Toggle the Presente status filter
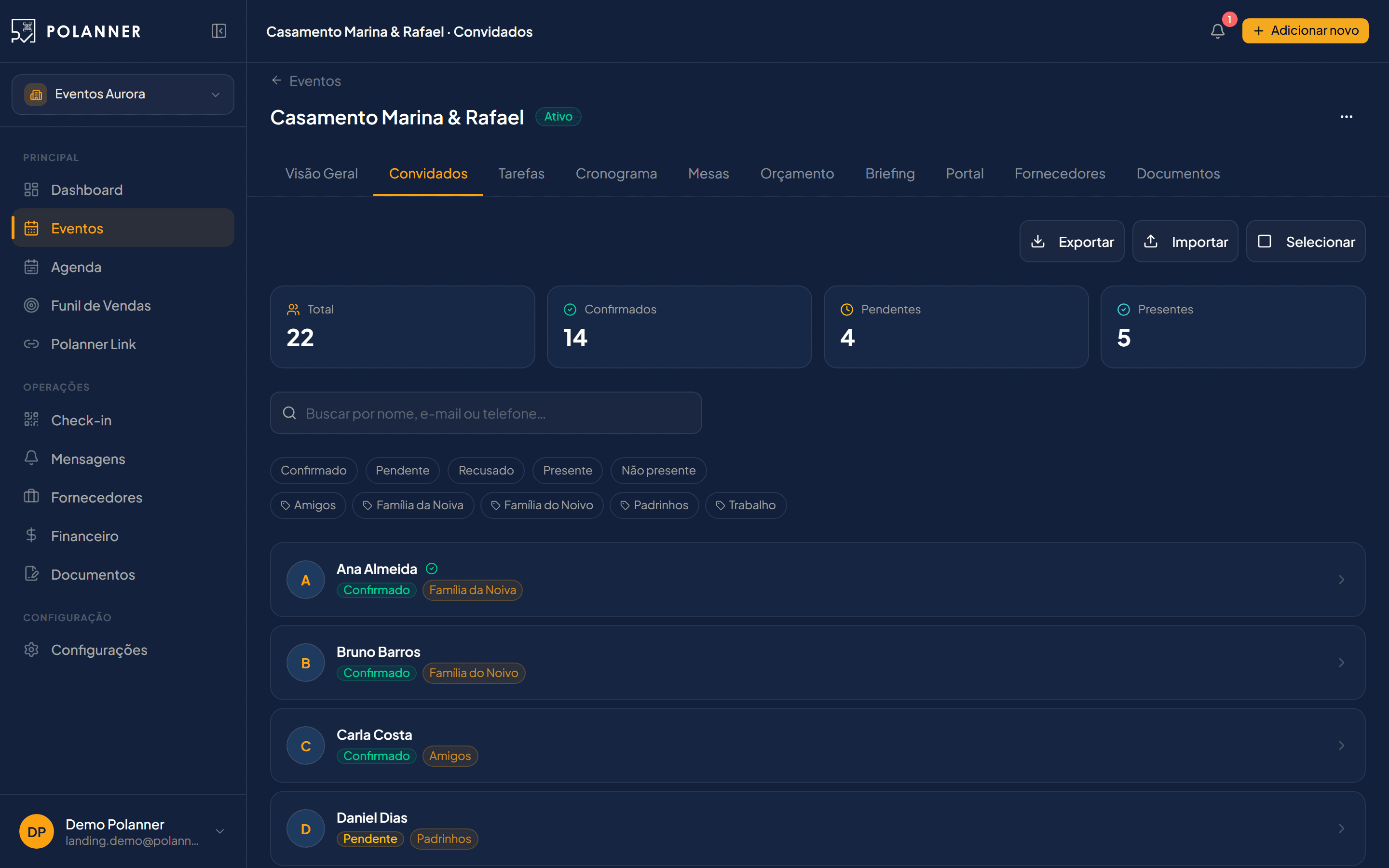 coord(567,471)
